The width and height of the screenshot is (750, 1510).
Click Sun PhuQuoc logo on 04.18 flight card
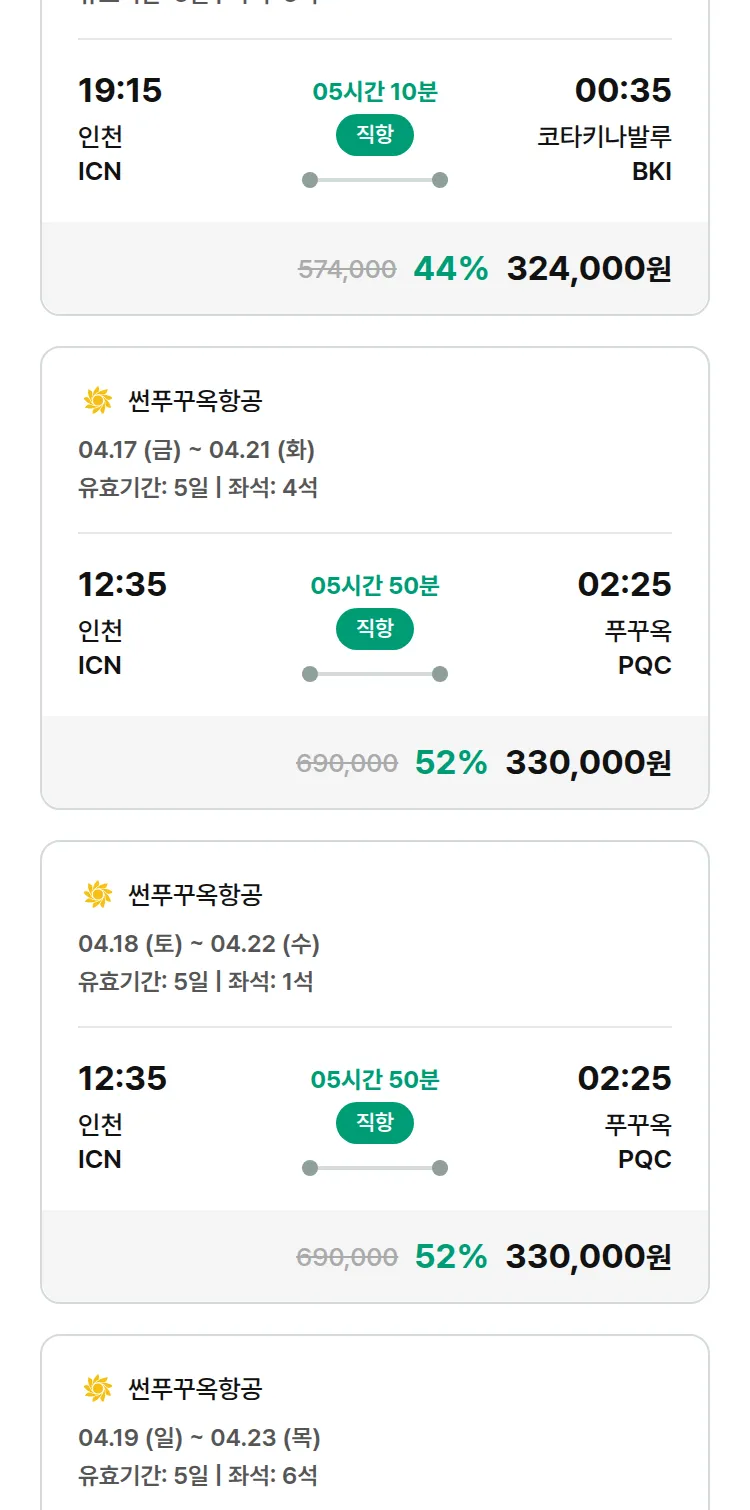[x=97, y=894]
